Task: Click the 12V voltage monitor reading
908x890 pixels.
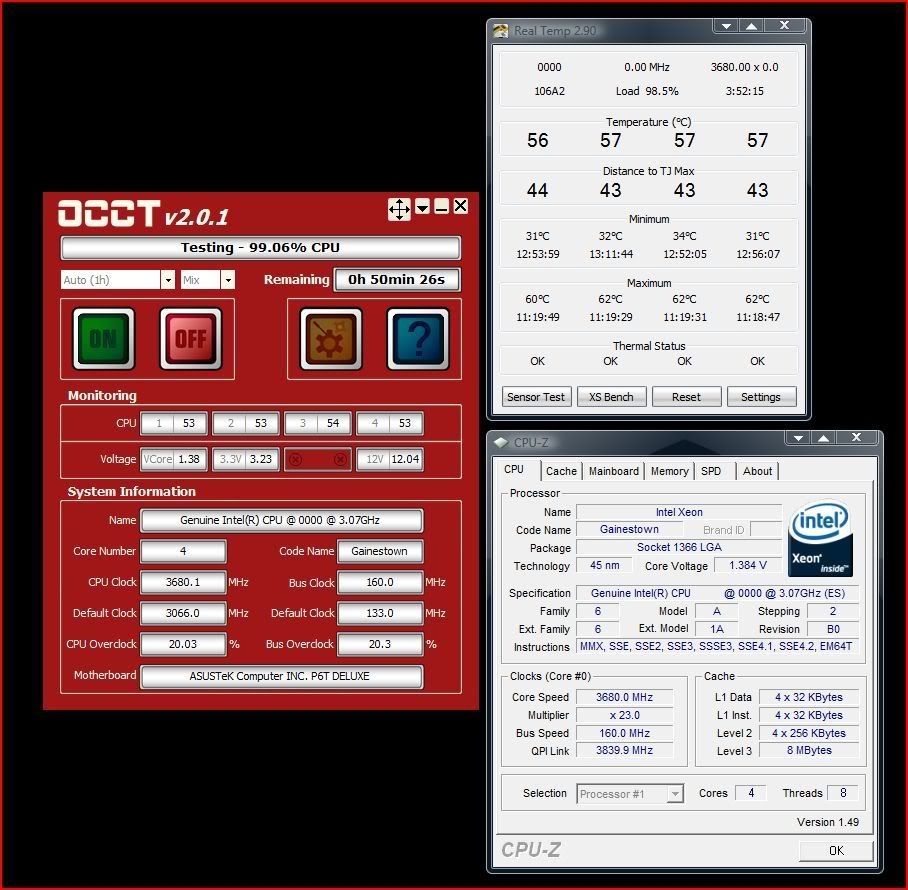Action: 390,459
